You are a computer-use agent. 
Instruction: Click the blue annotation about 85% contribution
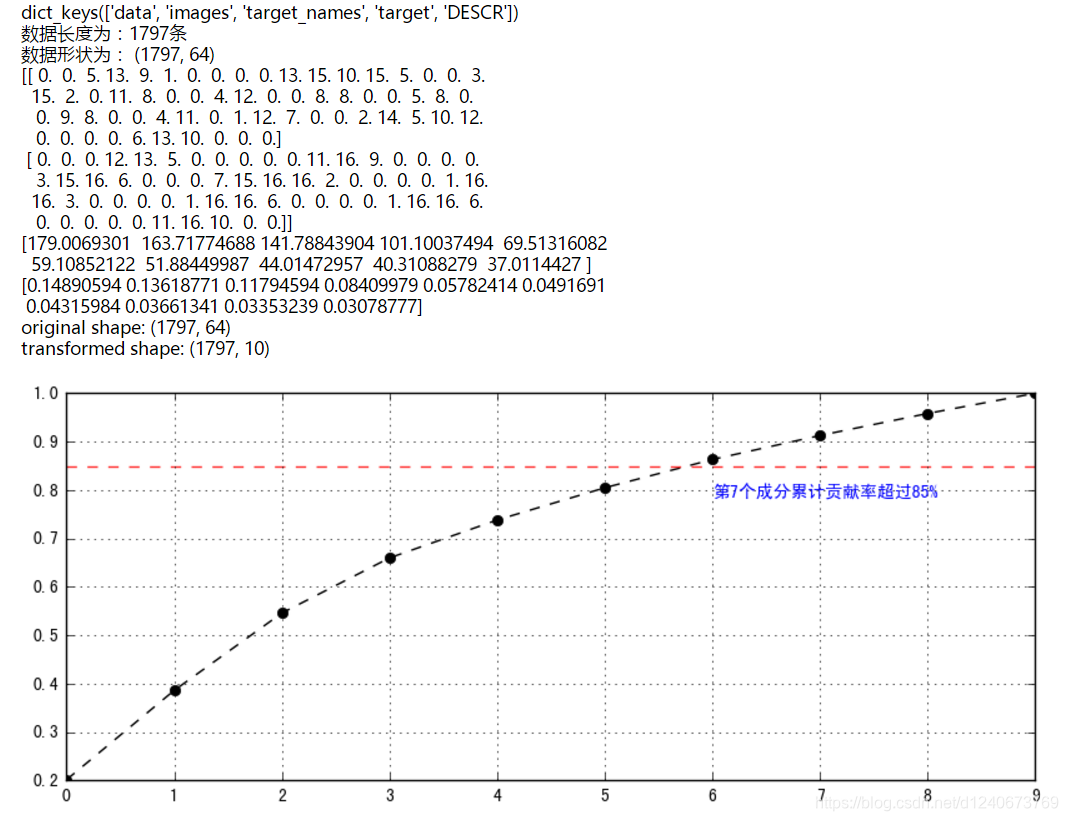click(x=828, y=491)
